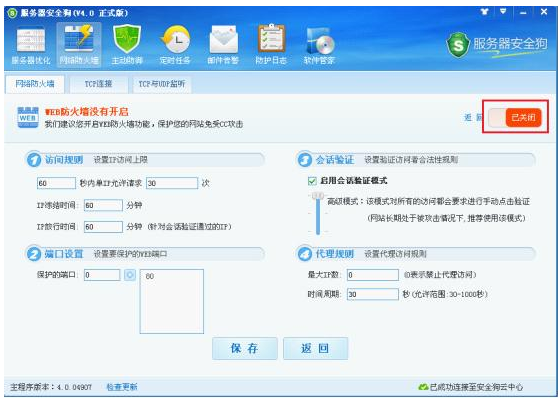Viewport: 558px width, 398px height.
Task: Click 返回 link beside the firewall switch
Action: (x=473, y=118)
